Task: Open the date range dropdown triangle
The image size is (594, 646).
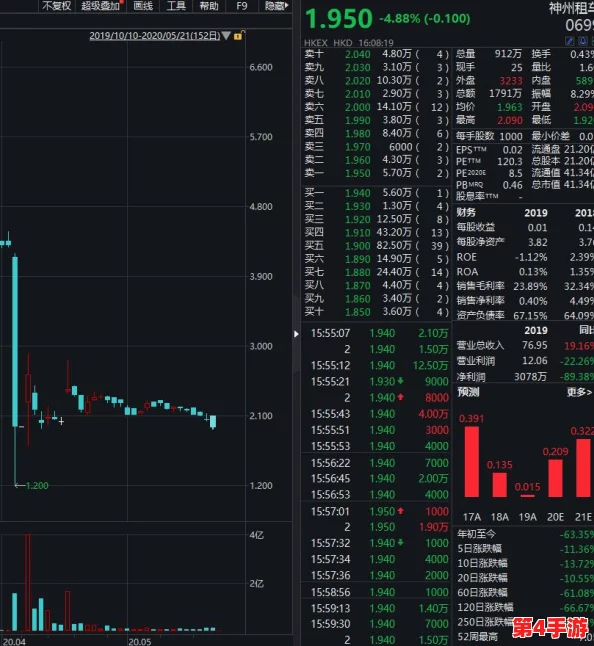Action: [x=226, y=36]
